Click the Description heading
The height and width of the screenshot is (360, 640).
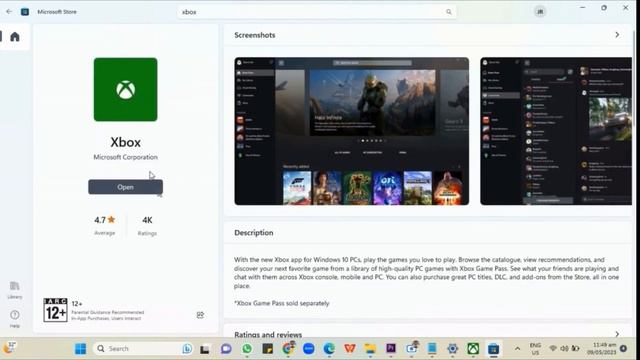pos(254,233)
